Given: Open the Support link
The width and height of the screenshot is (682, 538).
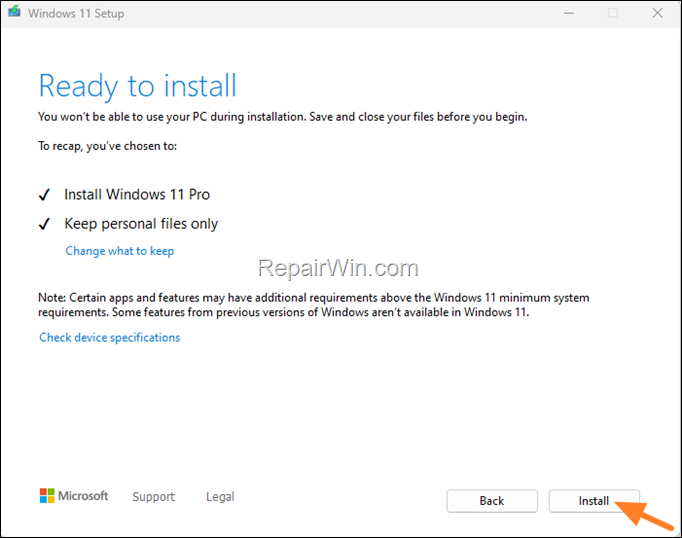Looking at the screenshot, I should pyautogui.click(x=154, y=497).
